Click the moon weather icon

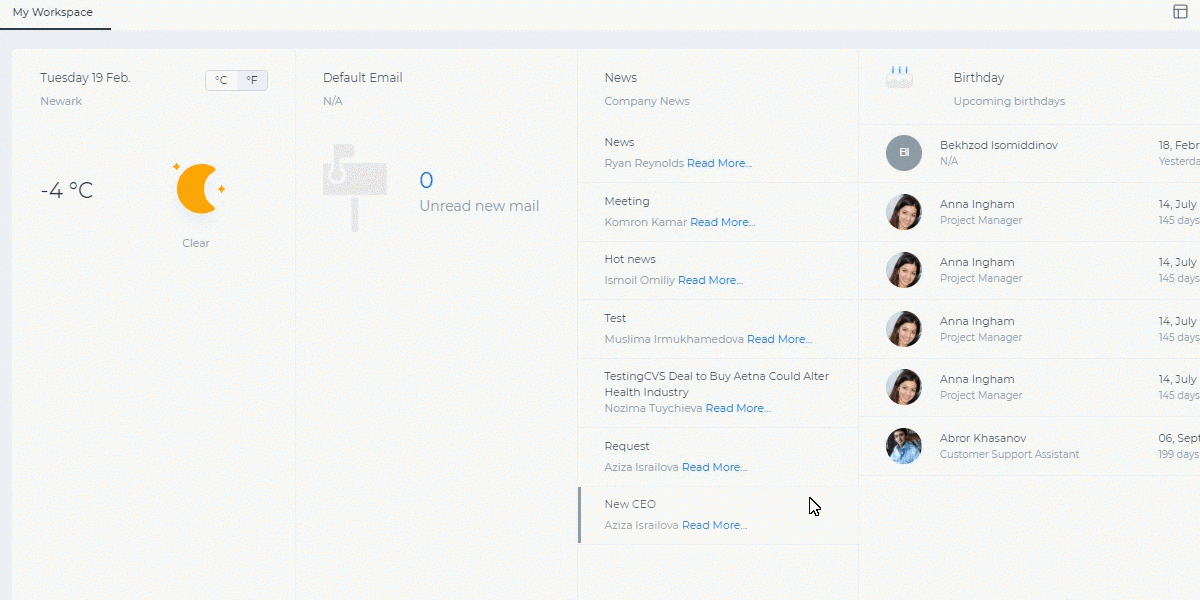click(x=199, y=188)
